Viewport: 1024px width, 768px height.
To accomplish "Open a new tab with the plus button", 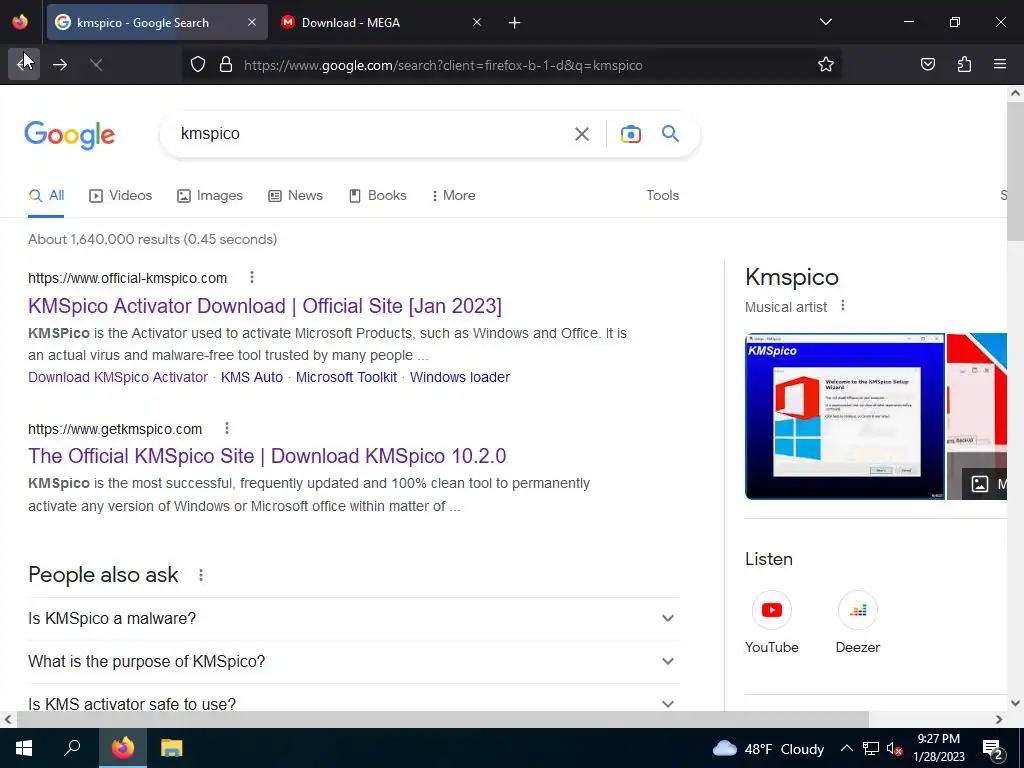I will point(515,23).
